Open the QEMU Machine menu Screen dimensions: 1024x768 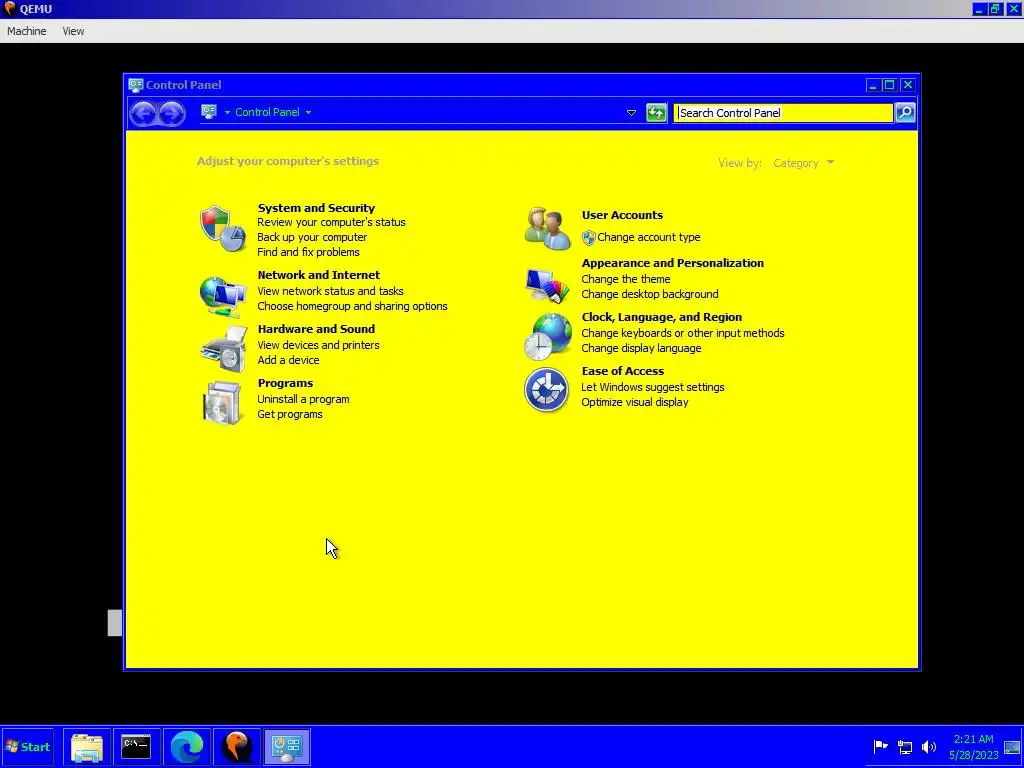click(27, 31)
